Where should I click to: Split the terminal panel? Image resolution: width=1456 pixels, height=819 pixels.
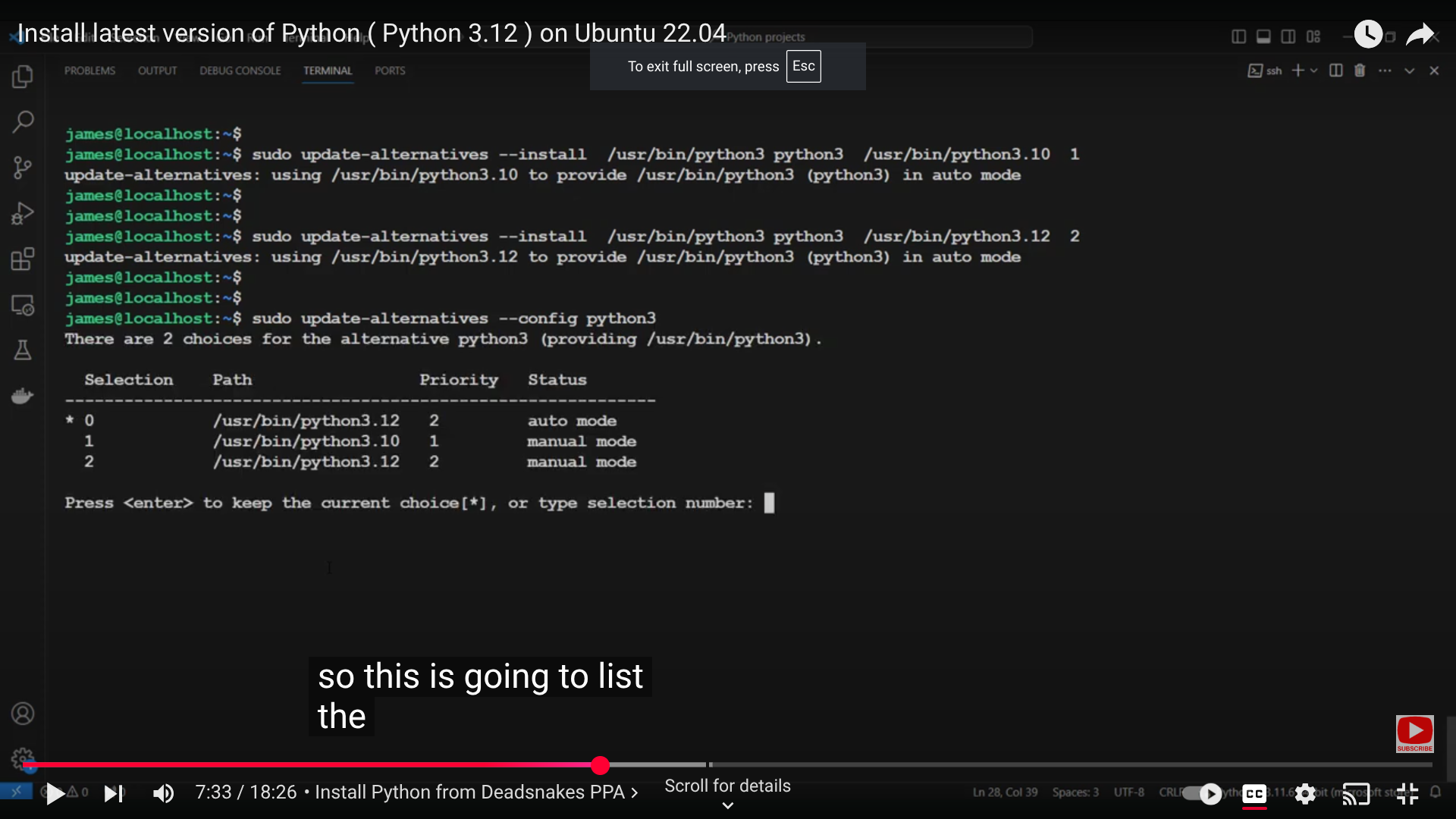click(1336, 71)
